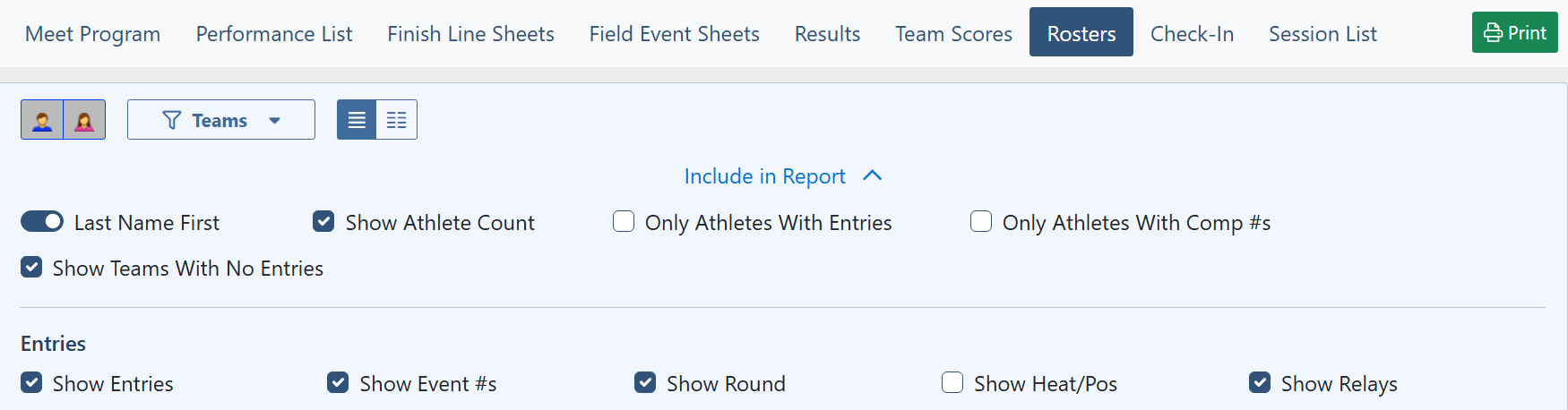The width and height of the screenshot is (1568, 410).
Task: Switch to two-column layout icon
Action: click(x=397, y=120)
